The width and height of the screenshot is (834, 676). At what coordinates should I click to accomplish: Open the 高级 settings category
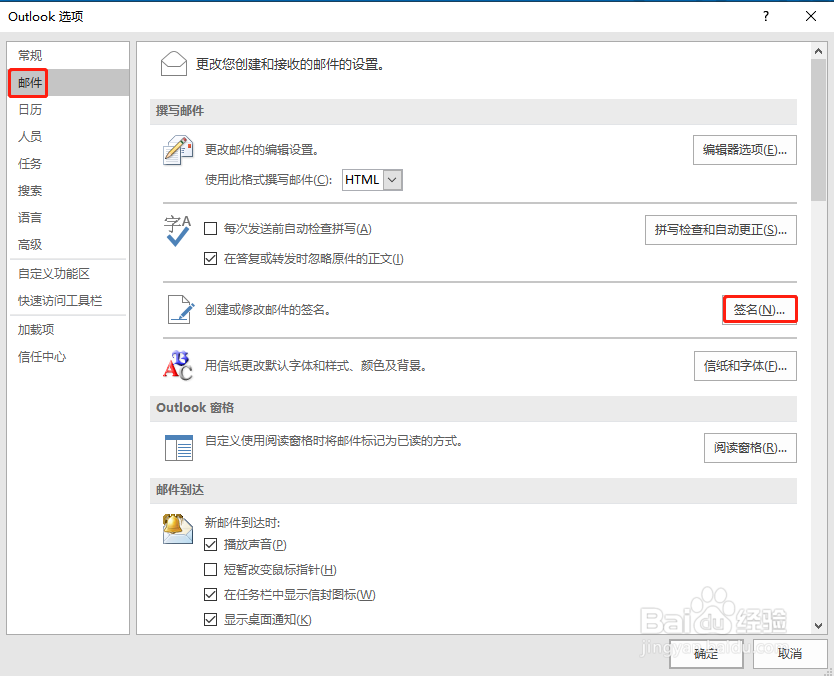68,245
